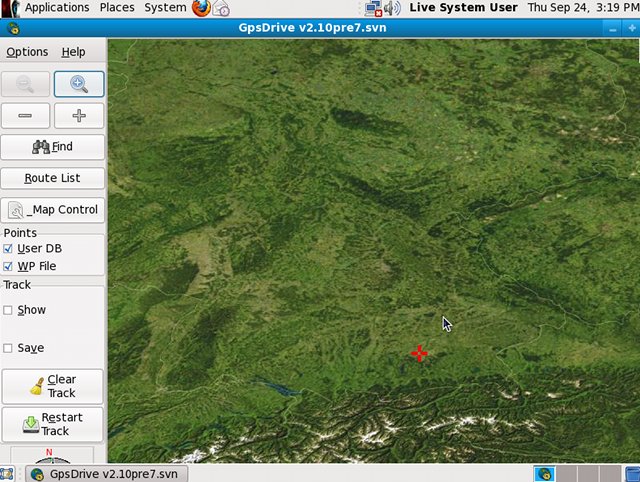Launch Firefox from the top panel
This screenshot has height=482, width=640.
tap(201, 8)
